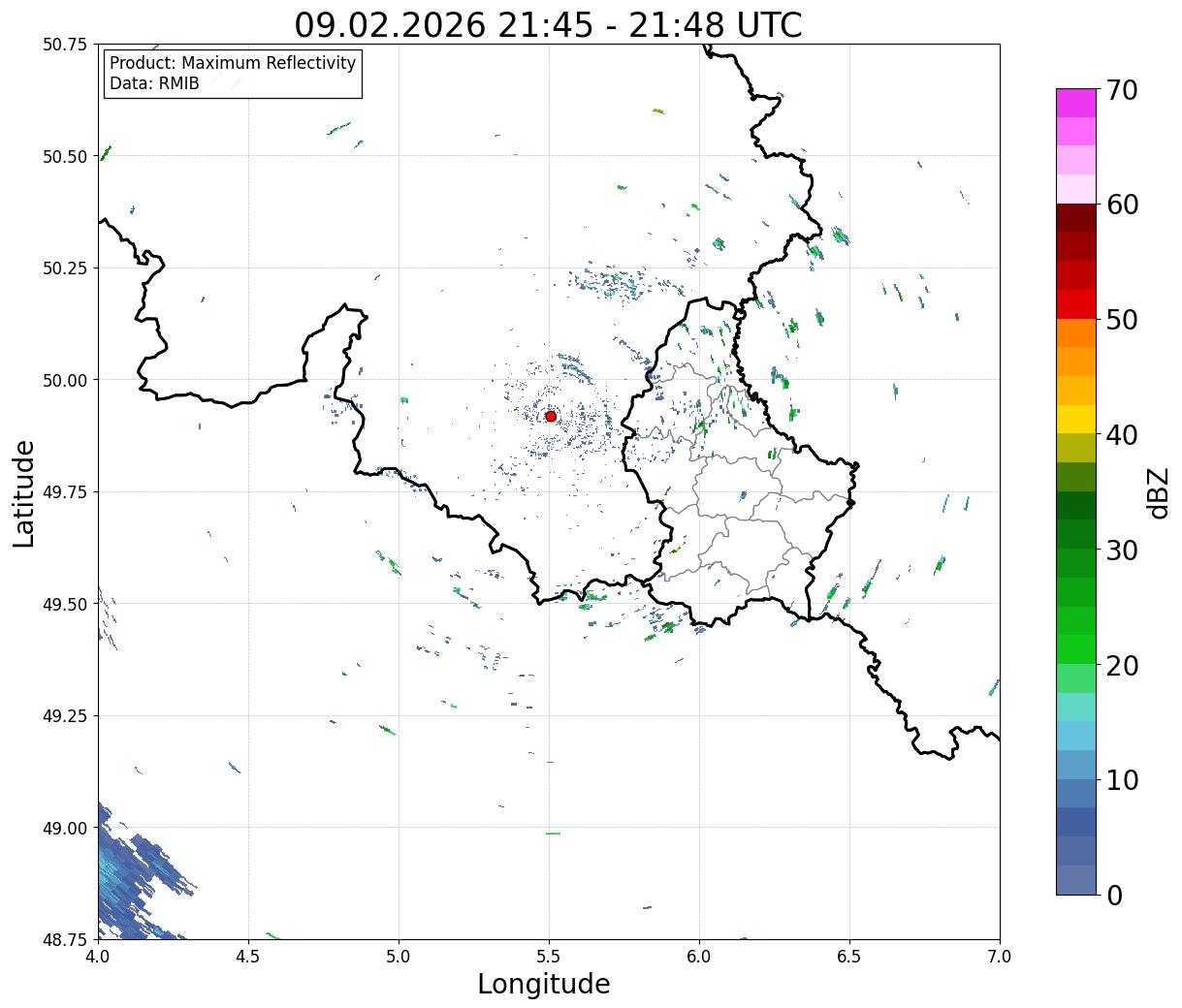Click the dBZ colorbar label
The height and width of the screenshot is (1008, 1182).
coord(1158,492)
